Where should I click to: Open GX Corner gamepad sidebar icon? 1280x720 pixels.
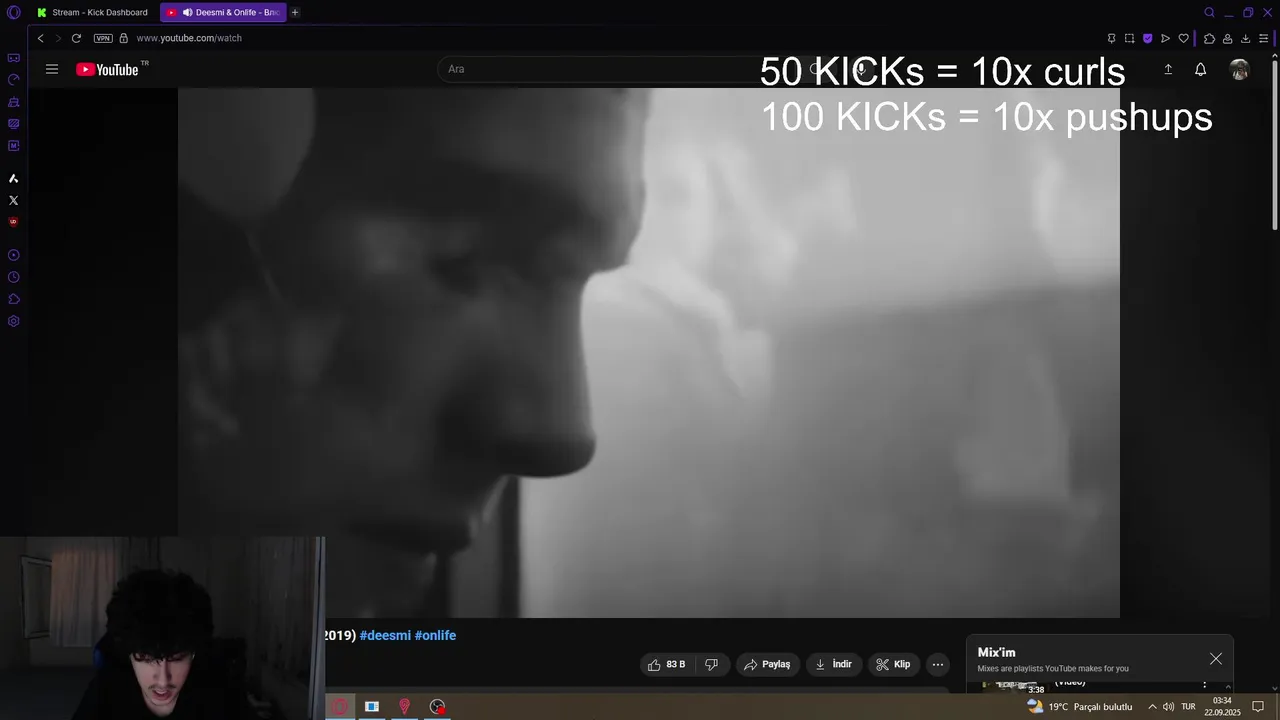pos(14,58)
